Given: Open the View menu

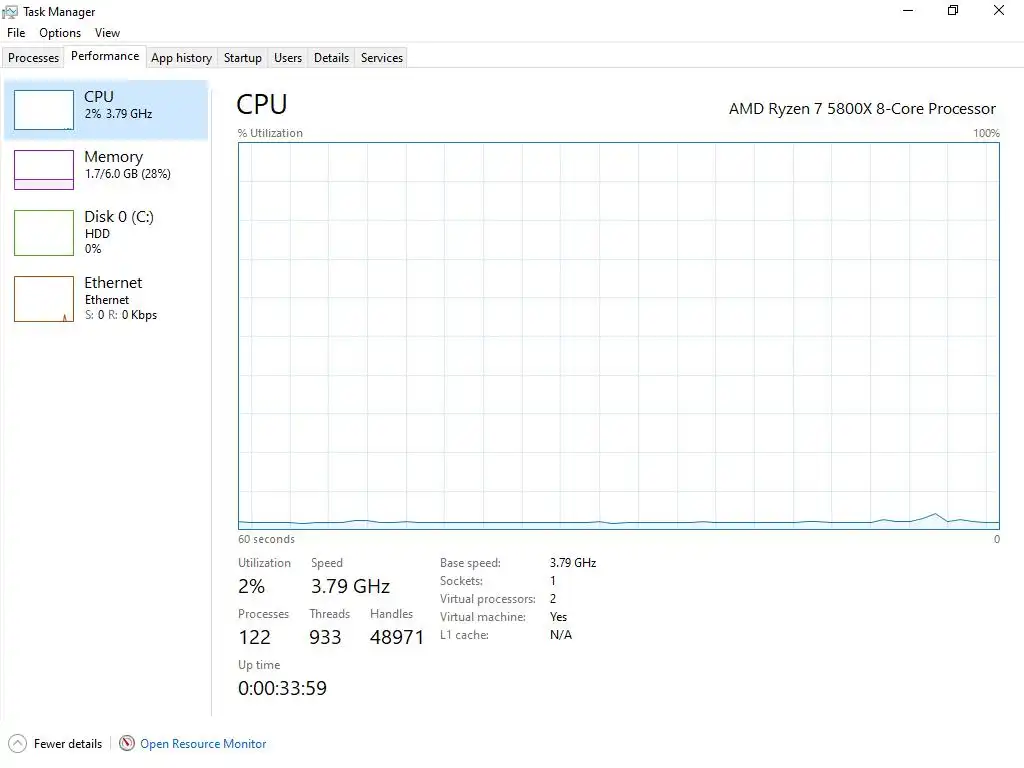Looking at the screenshot, I should 107,33.
